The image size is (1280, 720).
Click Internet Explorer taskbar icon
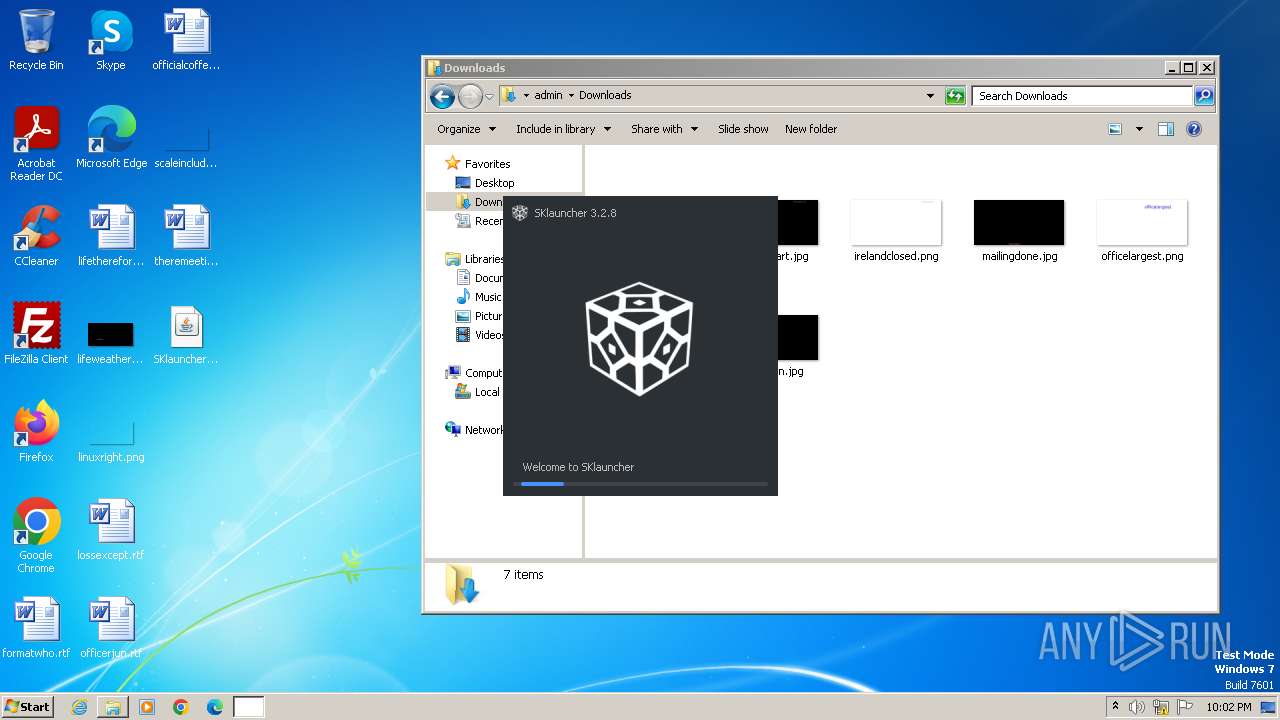click(x=79, y=707)
